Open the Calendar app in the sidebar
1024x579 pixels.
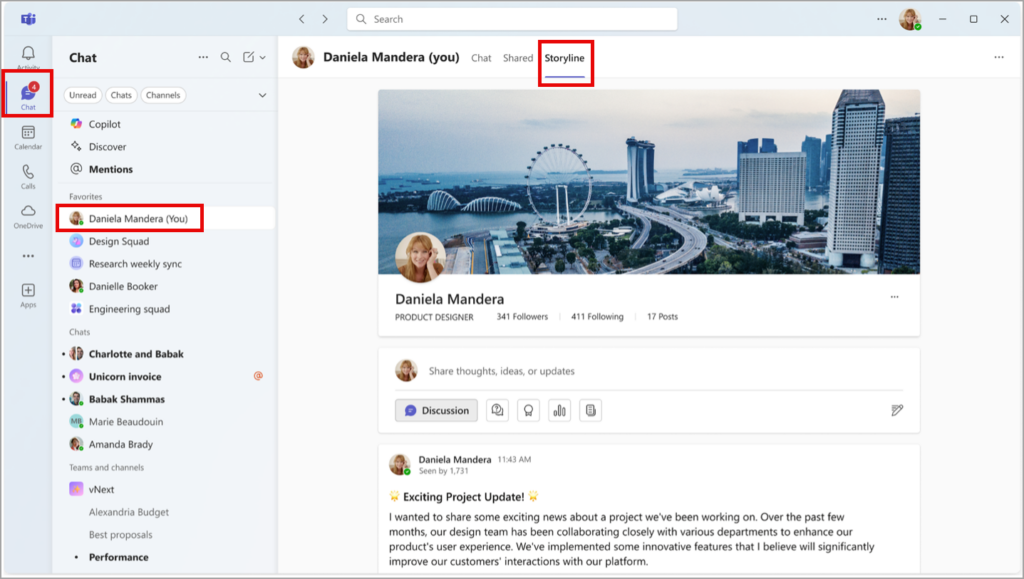coord(28,137)
